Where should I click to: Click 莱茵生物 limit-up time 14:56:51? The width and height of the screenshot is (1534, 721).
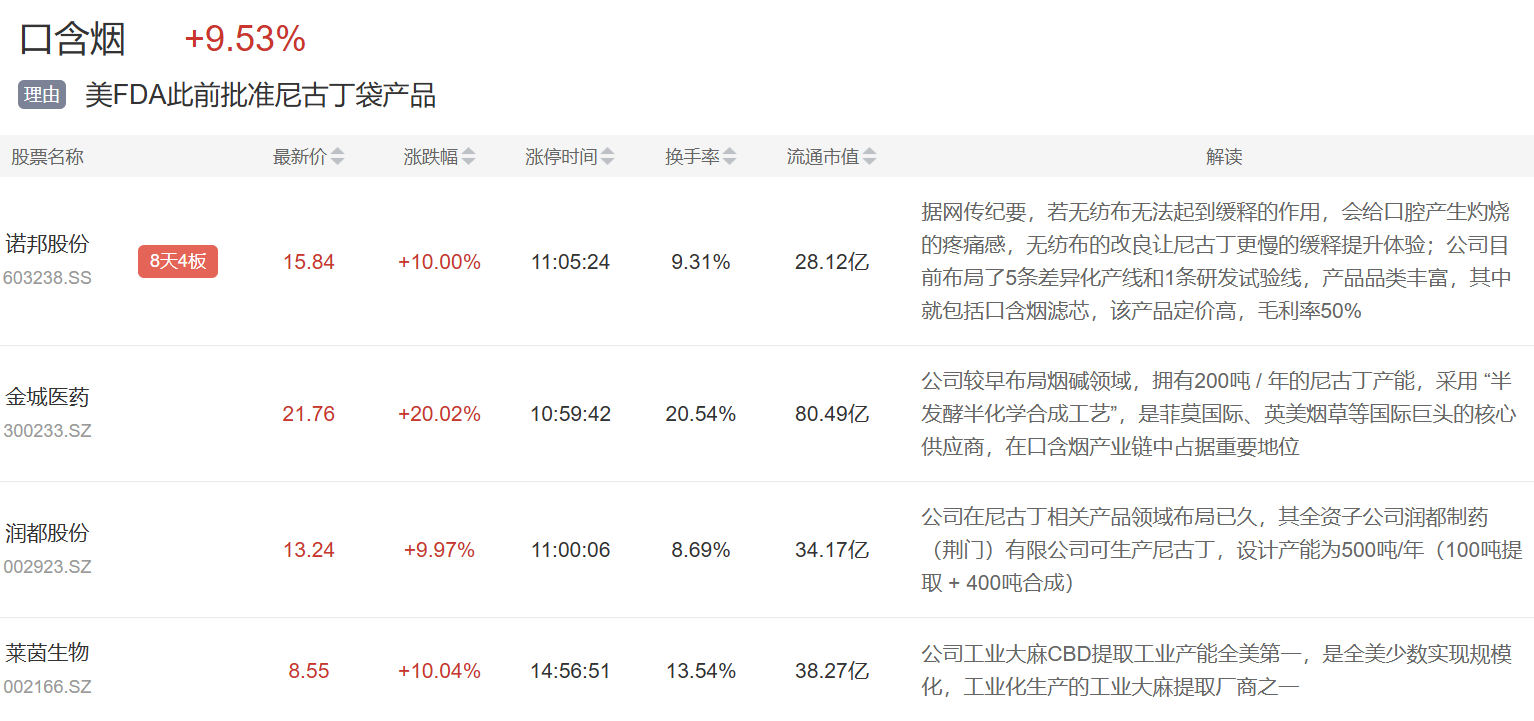click(x=570, y=671)
